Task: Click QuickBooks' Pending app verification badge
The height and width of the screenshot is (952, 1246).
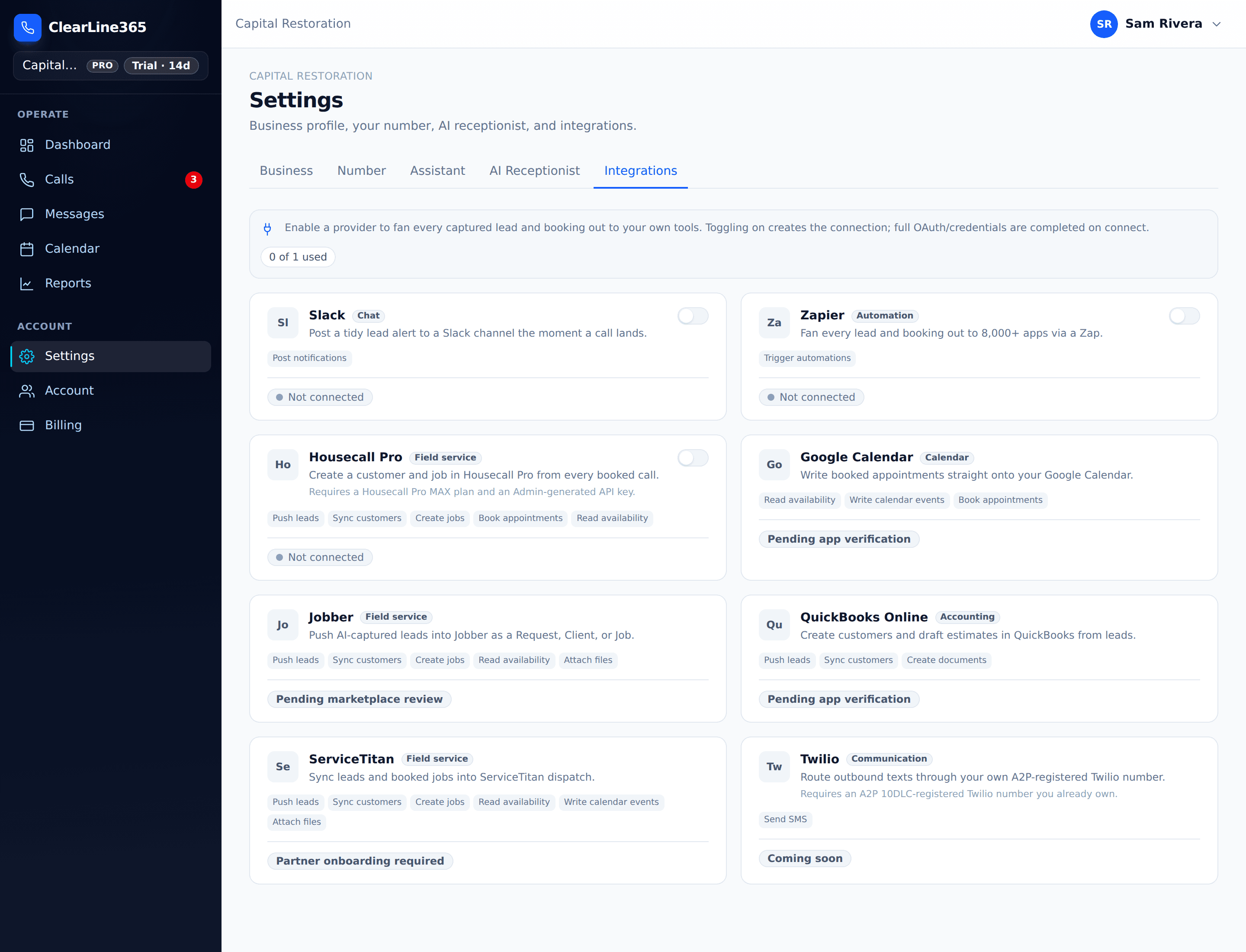Action: pyautogui.click(x=838, y=699)
